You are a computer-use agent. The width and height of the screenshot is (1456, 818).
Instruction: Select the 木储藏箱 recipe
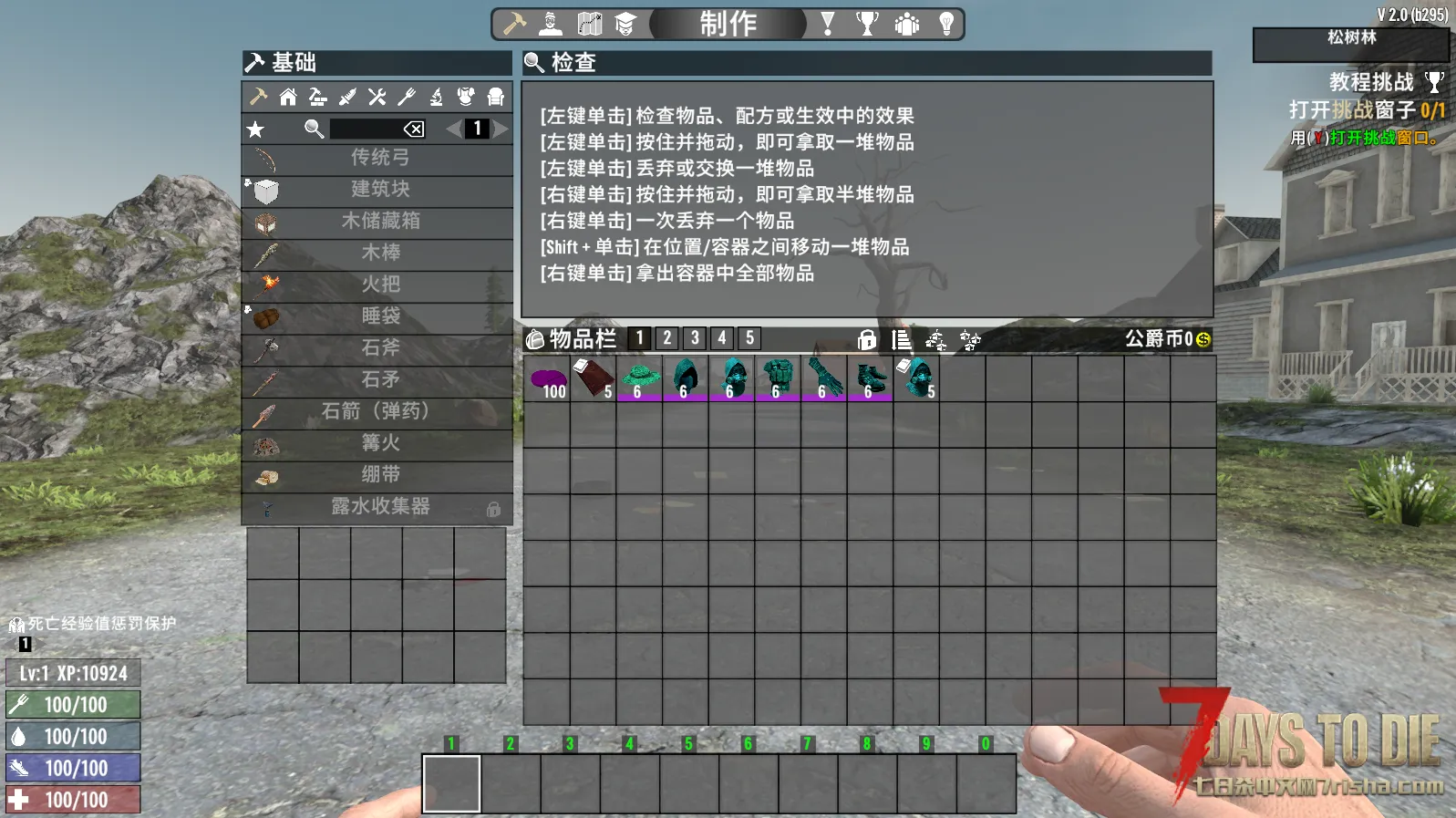[377, 222]
